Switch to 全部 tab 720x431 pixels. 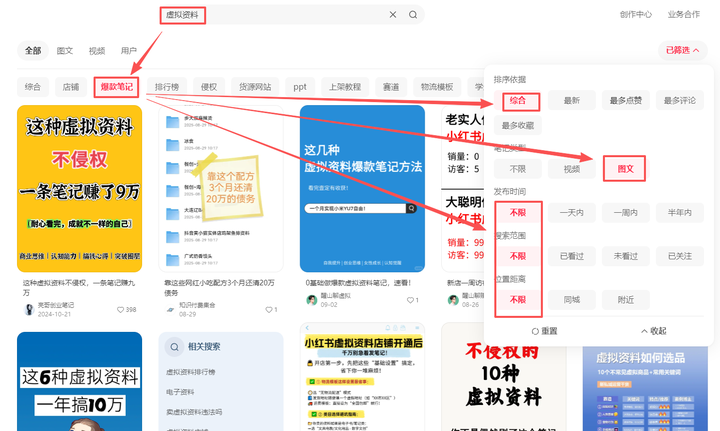click(33, 50)
